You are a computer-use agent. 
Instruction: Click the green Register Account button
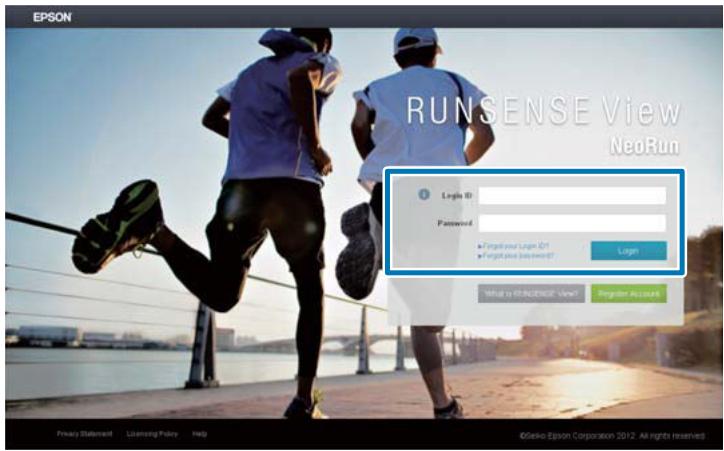click(628, 294)
